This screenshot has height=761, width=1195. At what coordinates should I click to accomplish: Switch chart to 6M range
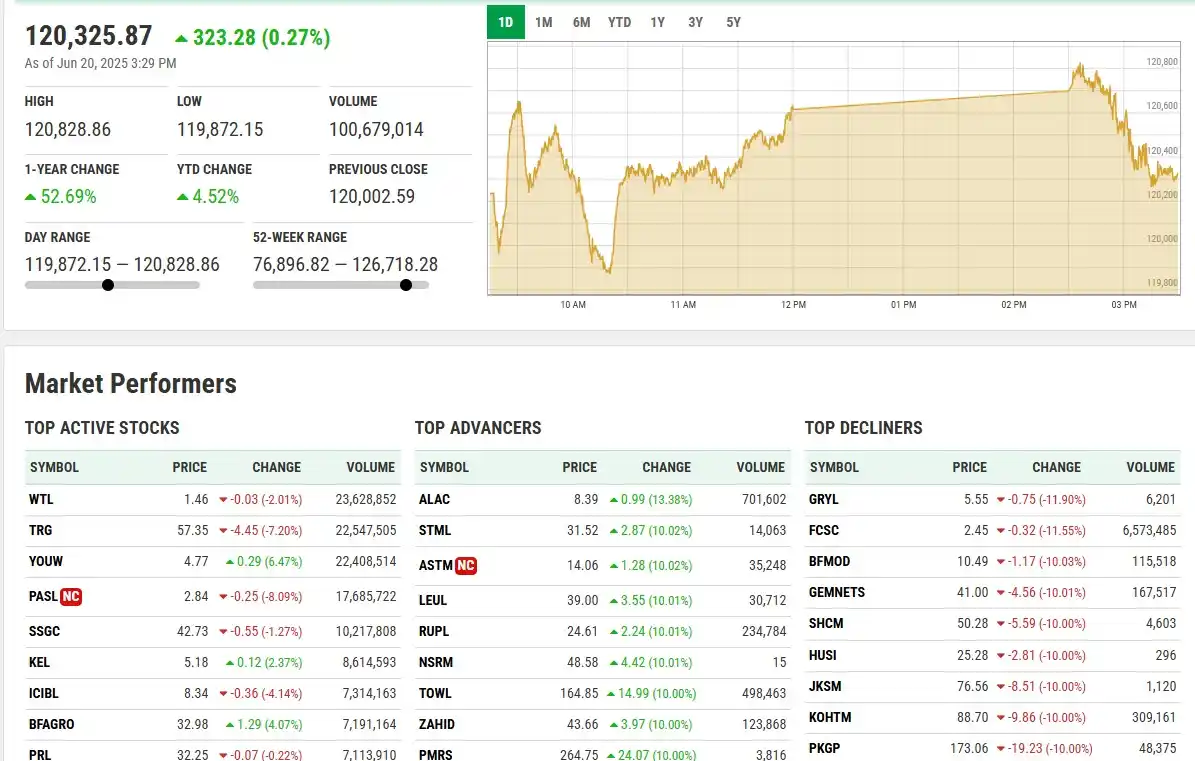tap(581, 22)
